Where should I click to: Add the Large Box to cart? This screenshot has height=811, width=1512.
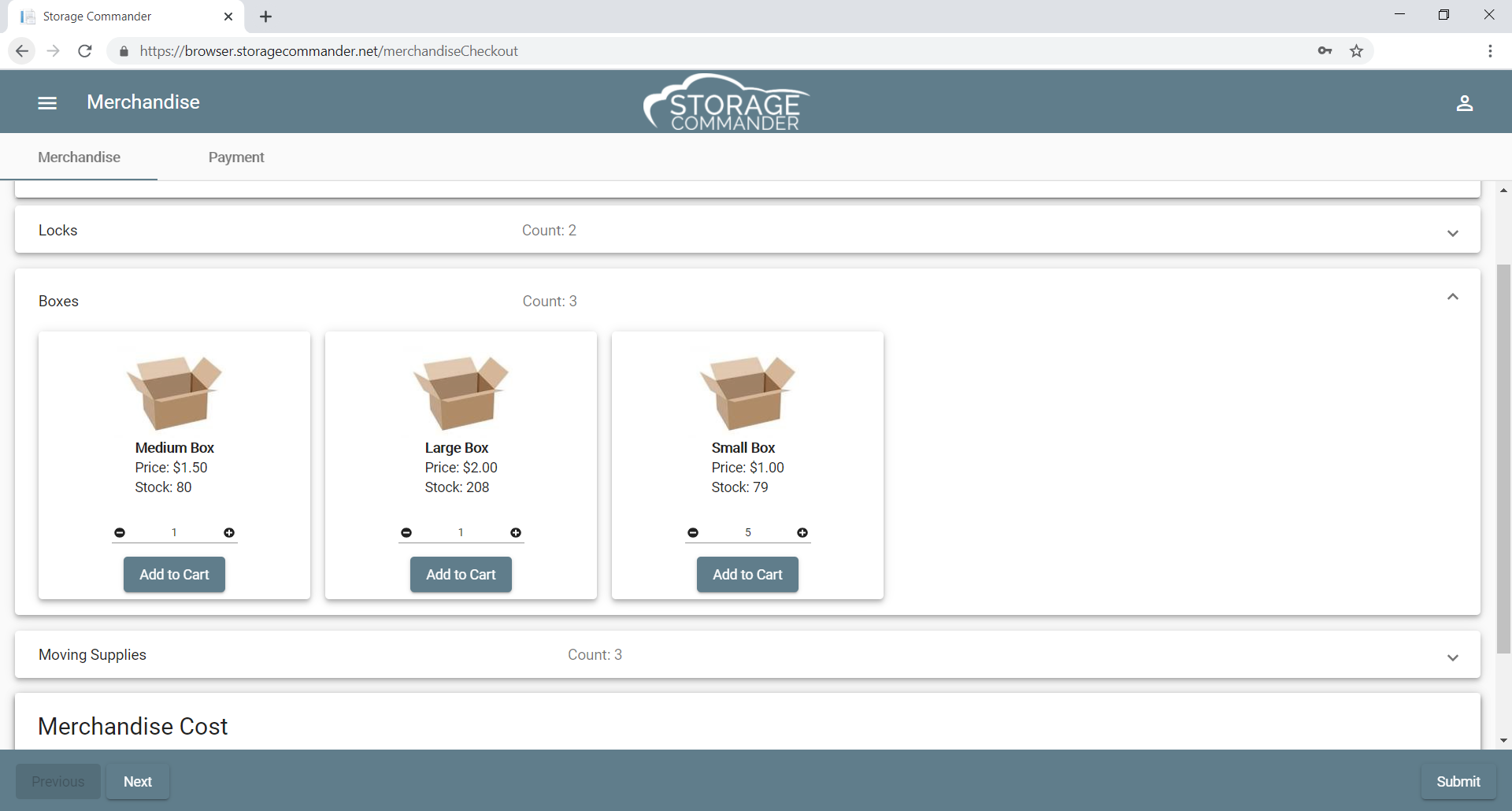461,574
